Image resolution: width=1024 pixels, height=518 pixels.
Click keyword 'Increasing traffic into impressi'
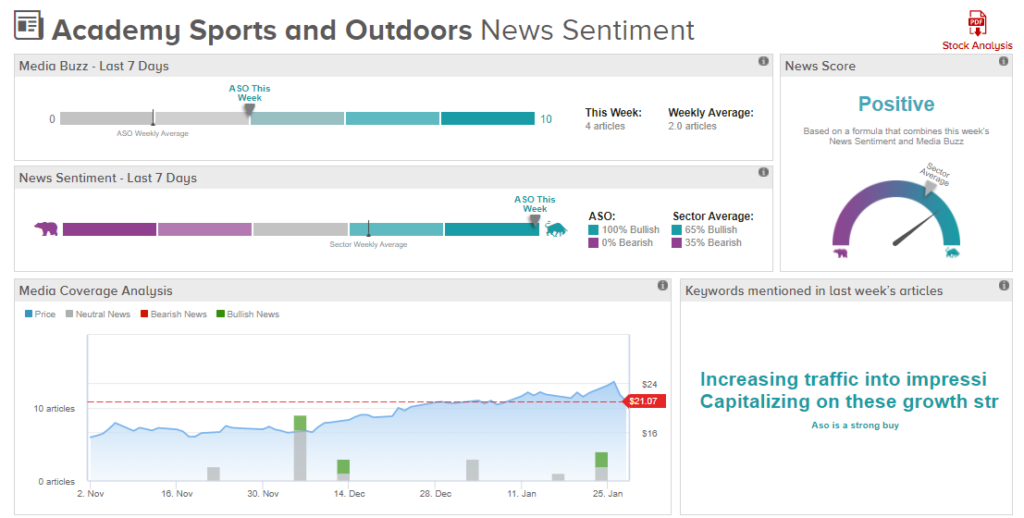pyautogui.click(x=843, y=380)
